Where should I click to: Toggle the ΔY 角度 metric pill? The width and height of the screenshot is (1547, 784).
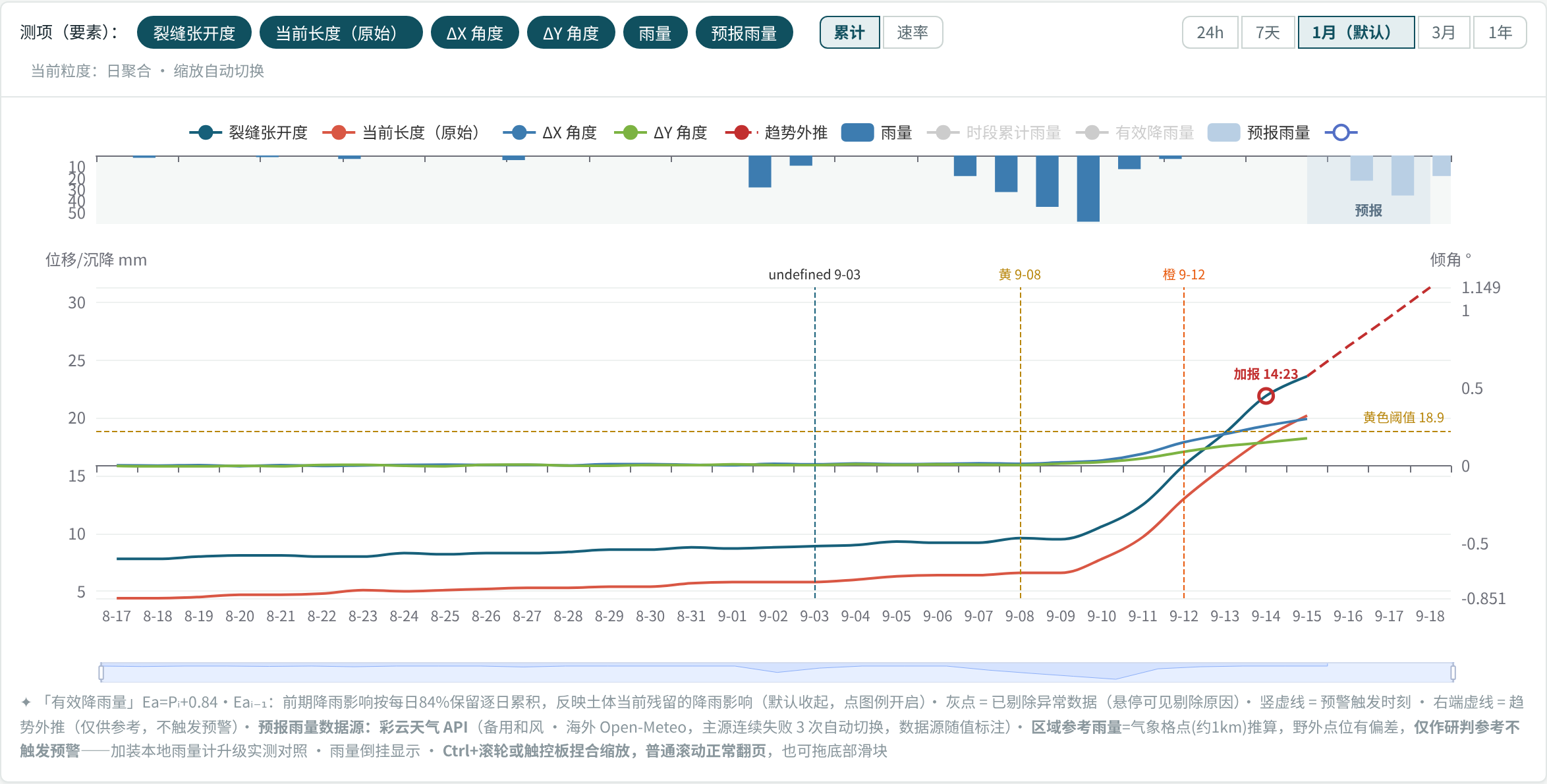tap(571, 33)
